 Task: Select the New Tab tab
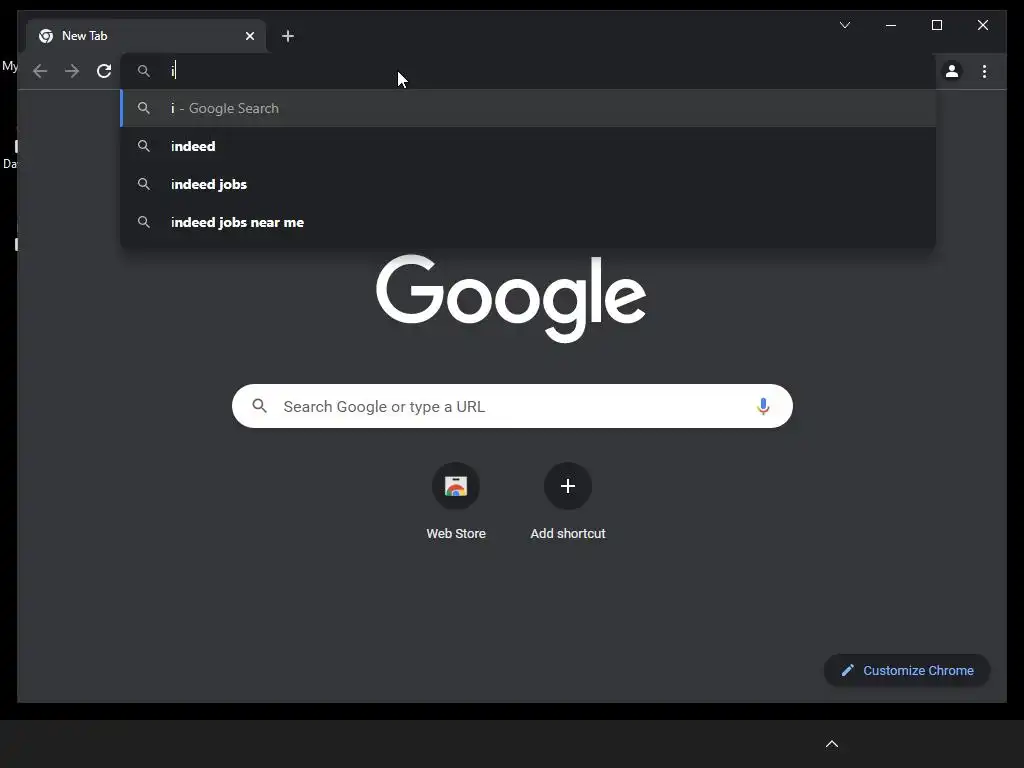tap(146, 36)
